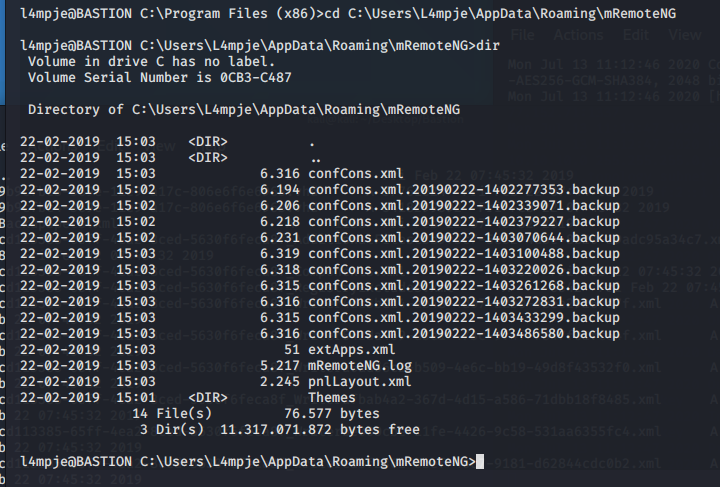Screen dimensions: 720x487
Task: Click the Themes directory name
Action: [x=332, y=397]
